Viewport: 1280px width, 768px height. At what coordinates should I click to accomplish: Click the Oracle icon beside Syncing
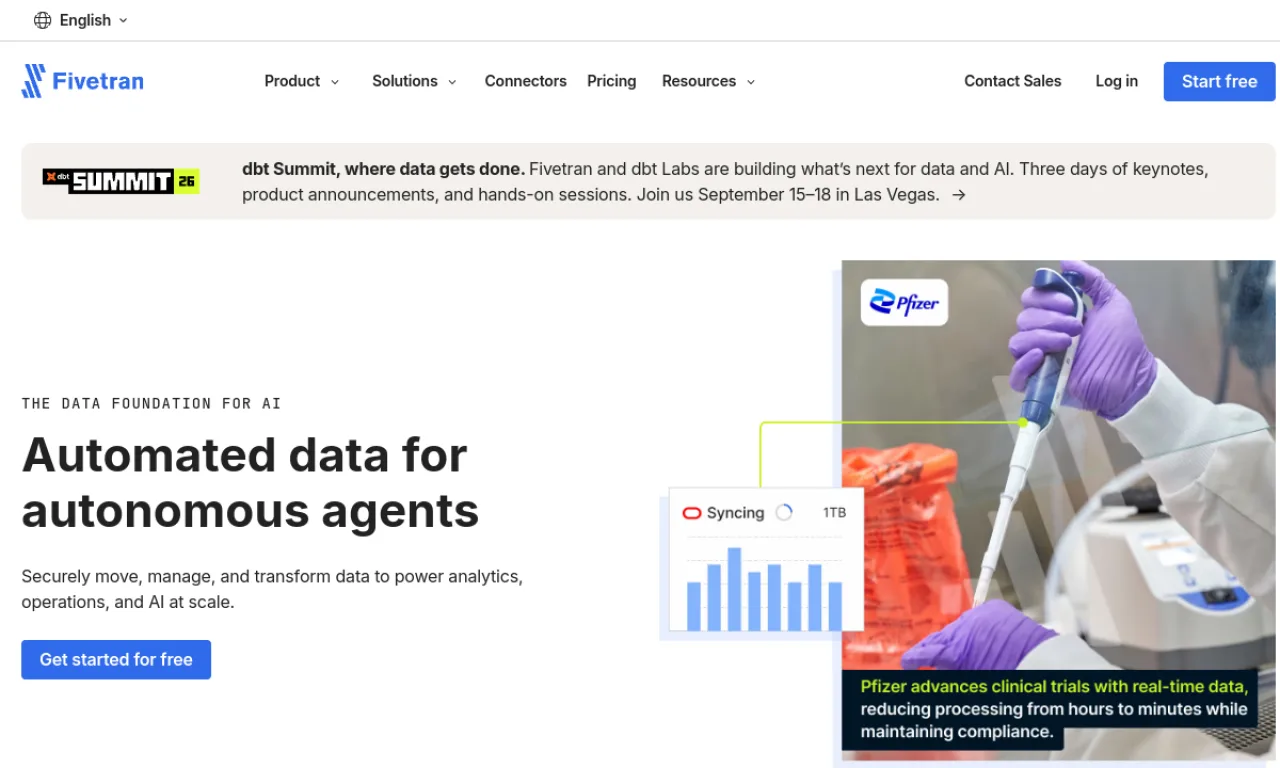pos(691,513)
